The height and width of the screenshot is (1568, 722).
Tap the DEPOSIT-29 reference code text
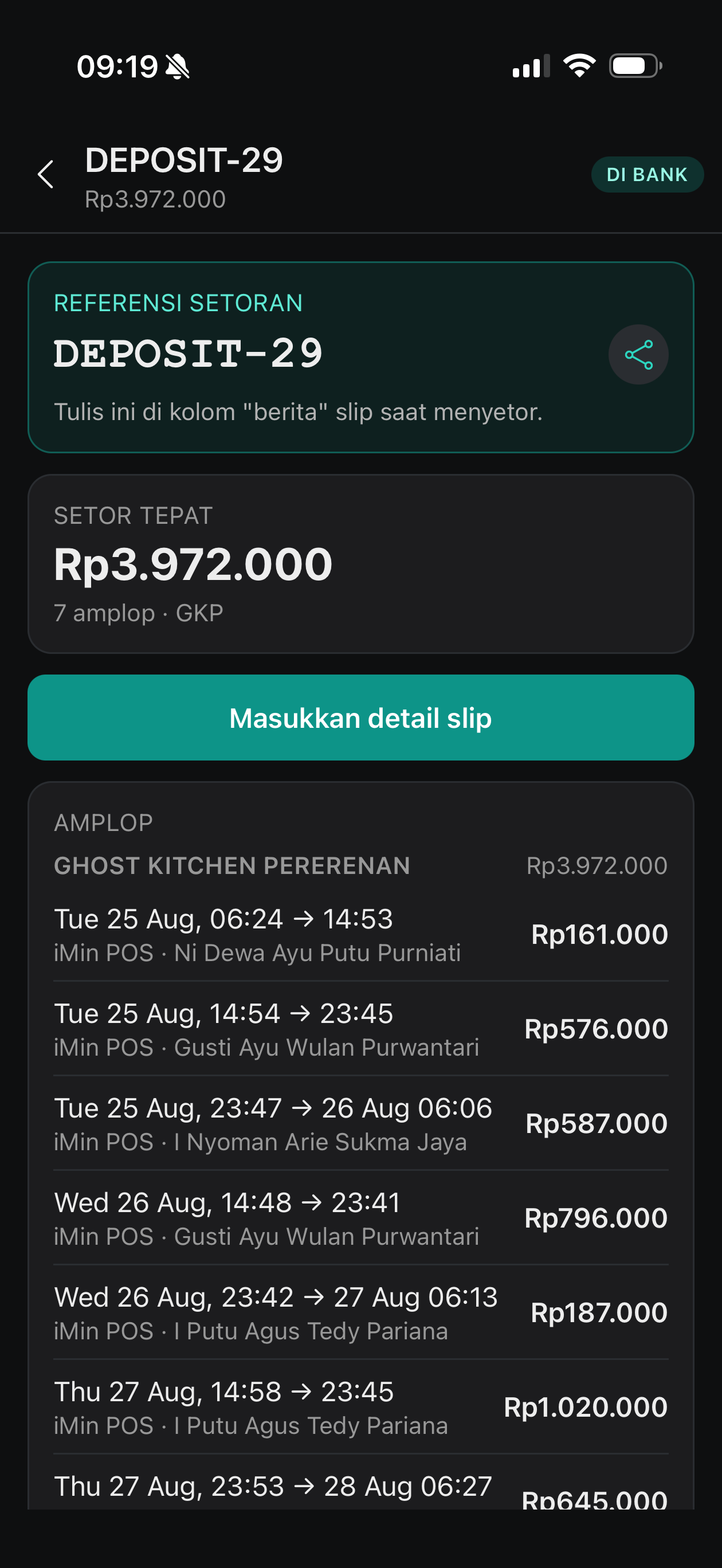(x=188, y=354)
